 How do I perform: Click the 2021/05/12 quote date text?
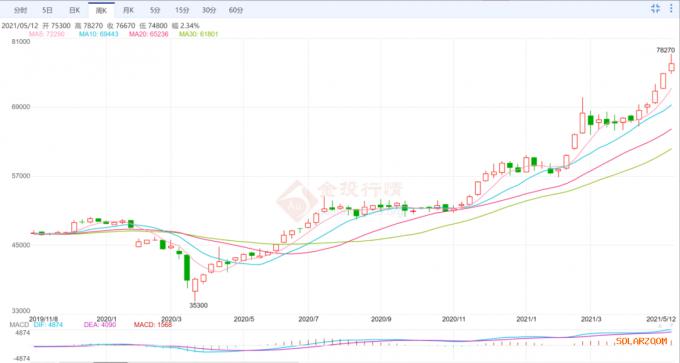(19, 26)
